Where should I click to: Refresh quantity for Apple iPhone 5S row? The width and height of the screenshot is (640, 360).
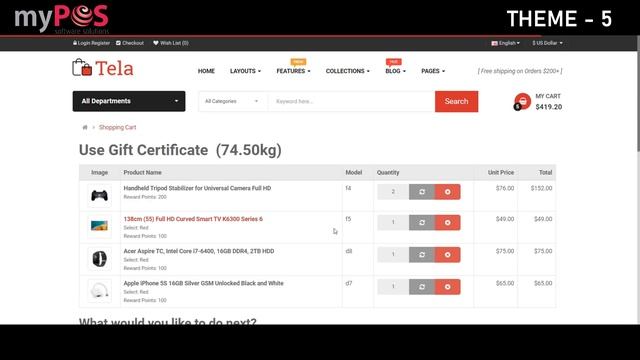tap(422, 287)
